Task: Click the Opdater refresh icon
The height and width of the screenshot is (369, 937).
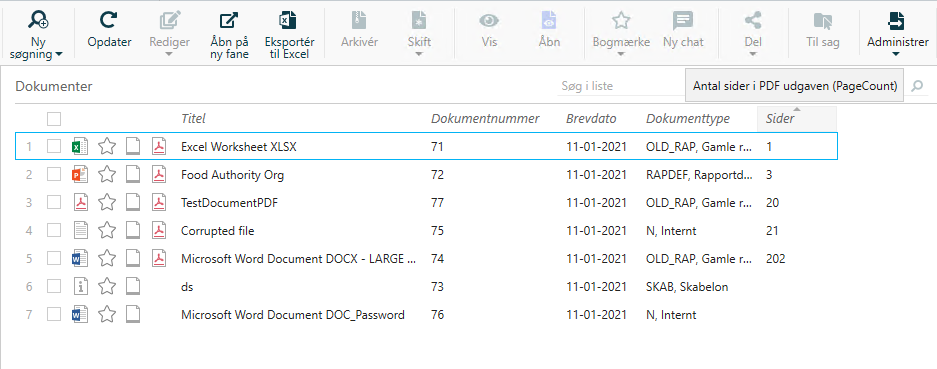Action: (x=109, y=21)
